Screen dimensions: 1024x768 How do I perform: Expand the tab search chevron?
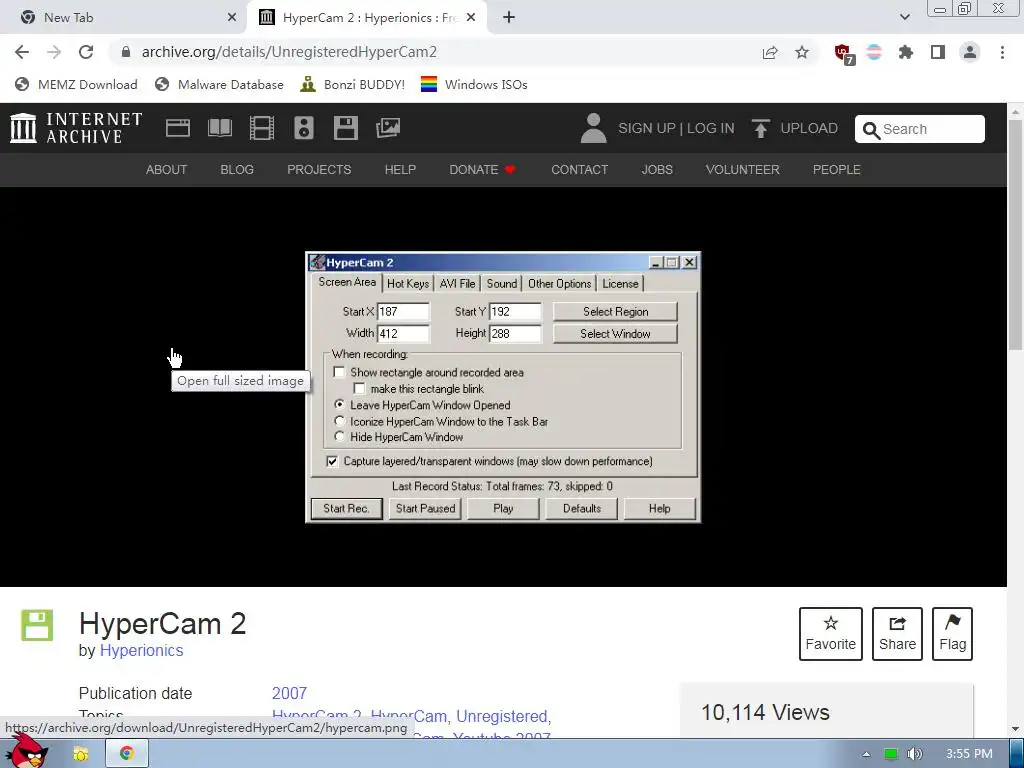coord(904,18)
